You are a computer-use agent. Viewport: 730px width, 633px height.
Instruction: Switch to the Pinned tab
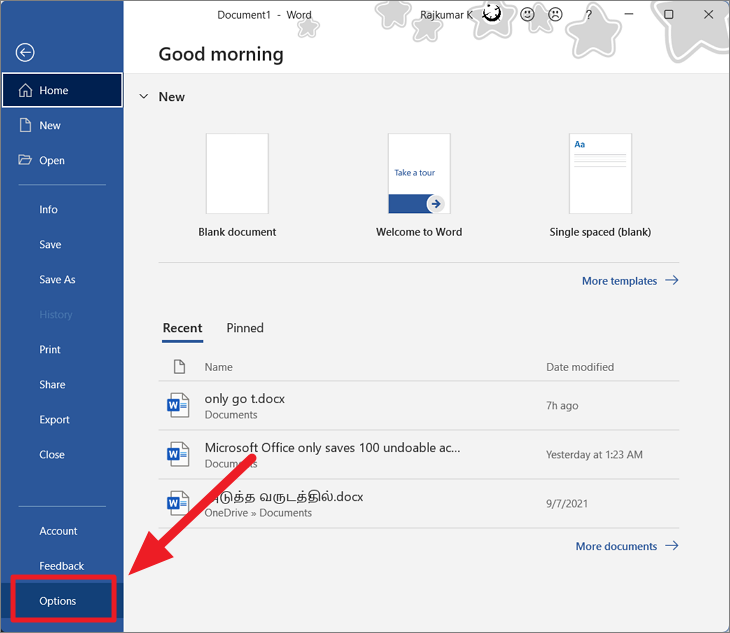[x=245, y=328]
